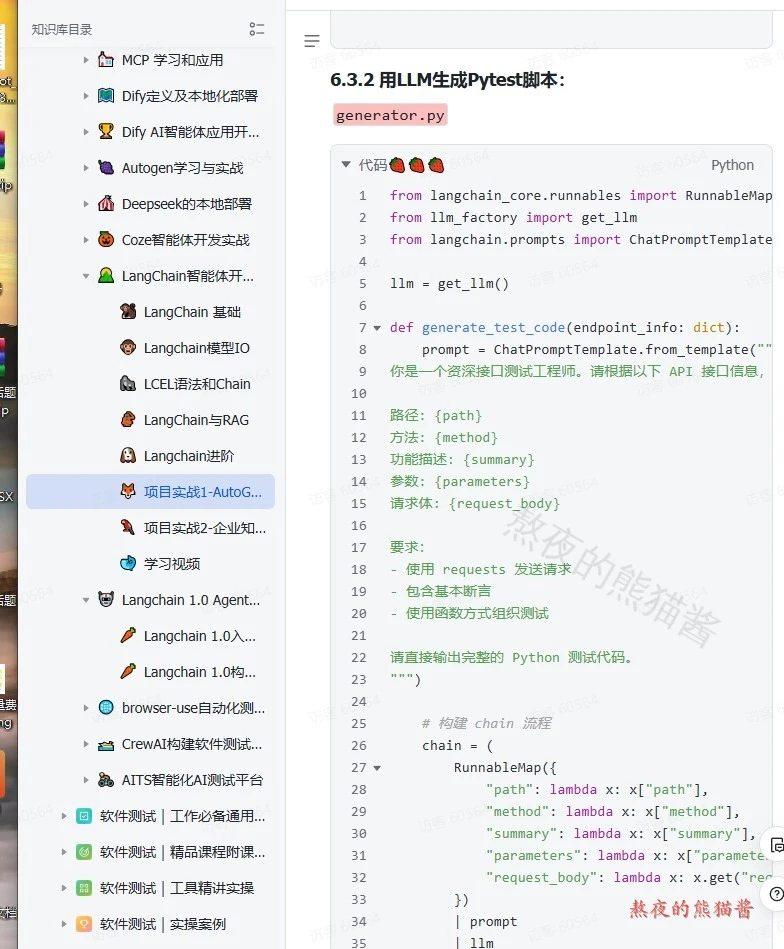Click the grapes icon next to Autogen学习与实战
Screen dimensions: 784x949
(106, 168)
